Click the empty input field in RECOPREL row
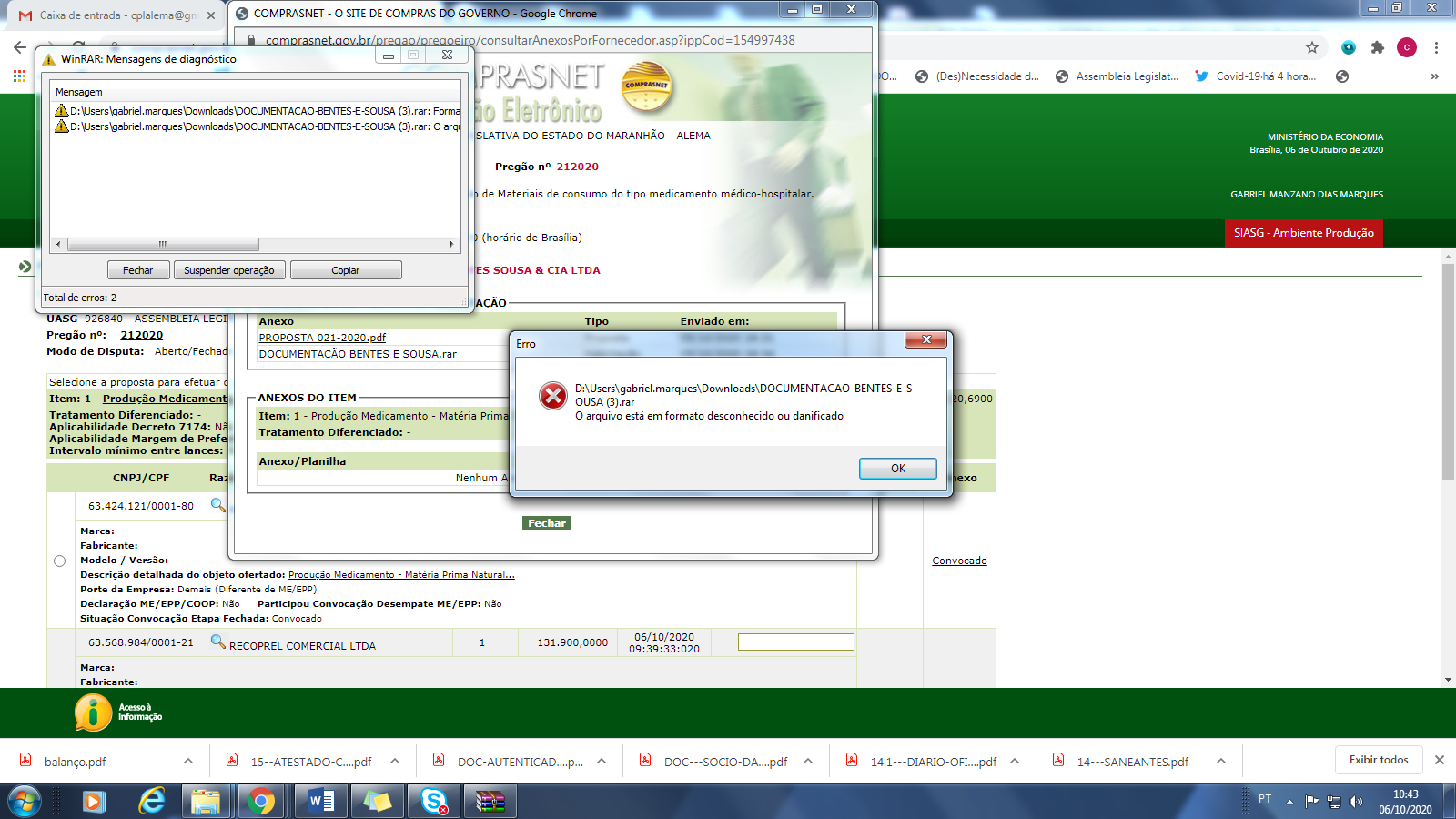The width and height of the screenshot is (1456, 819). (x=796, y=642)
